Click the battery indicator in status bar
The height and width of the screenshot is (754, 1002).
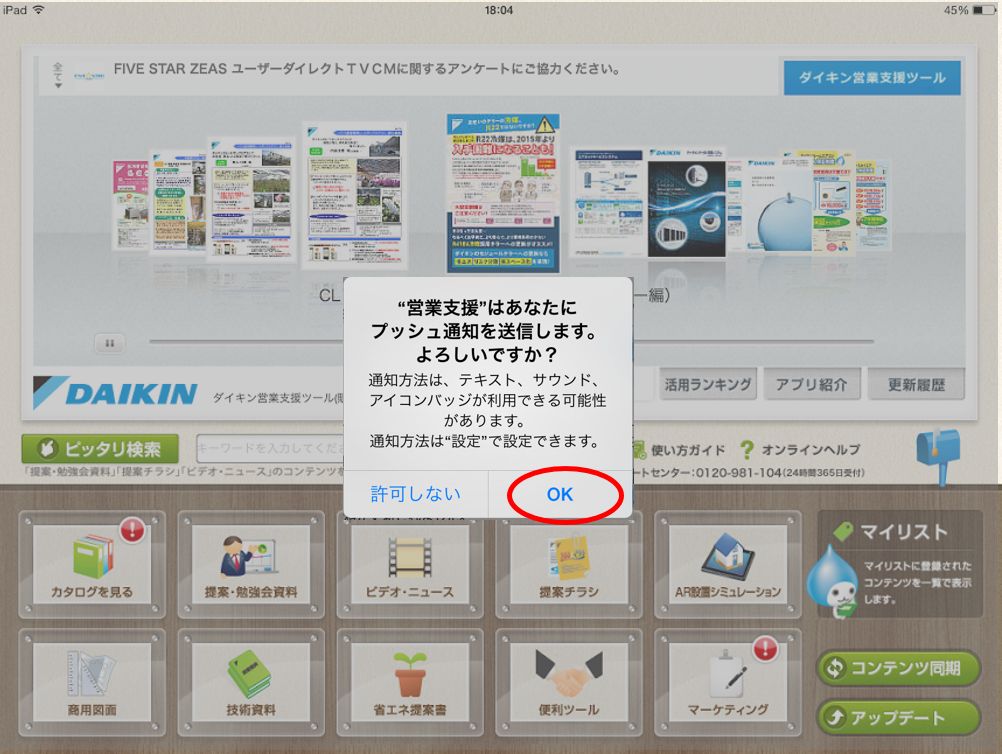coord(982,10)
